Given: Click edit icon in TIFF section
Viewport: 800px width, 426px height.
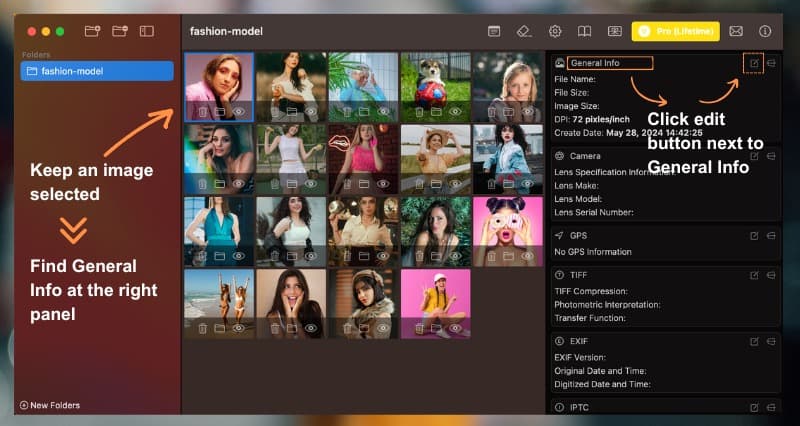Looking at the screenshot, I should click(754, 275).
